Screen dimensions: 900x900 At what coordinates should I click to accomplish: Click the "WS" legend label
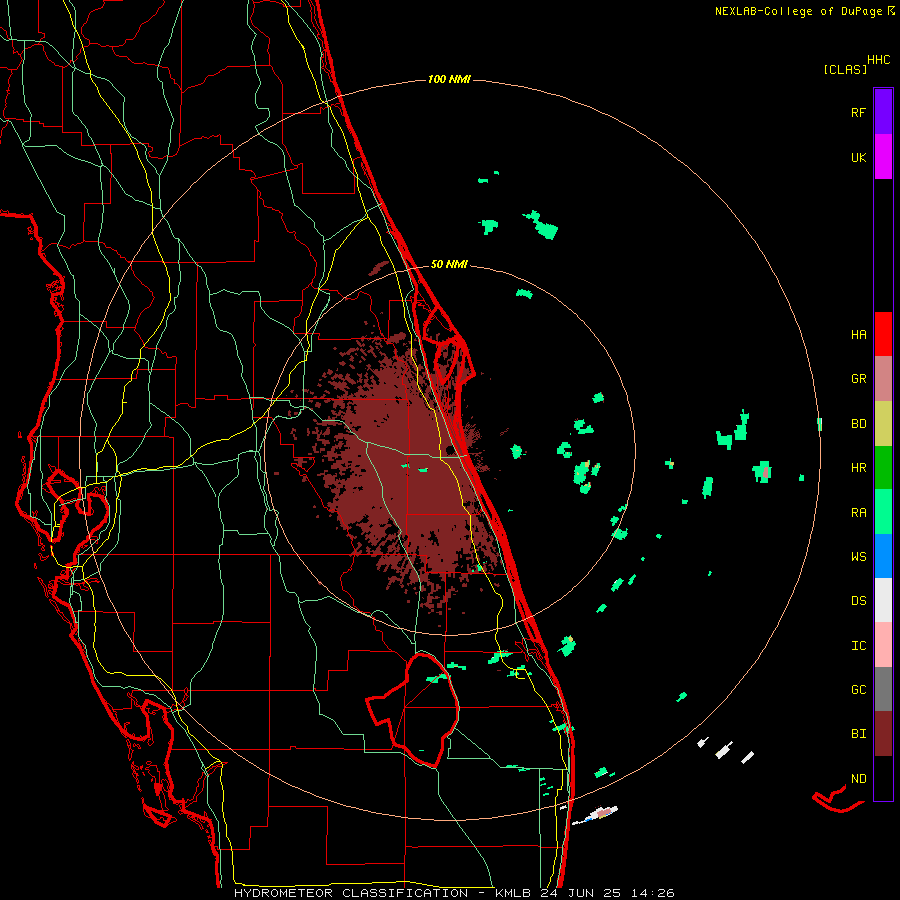tap(858, 557)
